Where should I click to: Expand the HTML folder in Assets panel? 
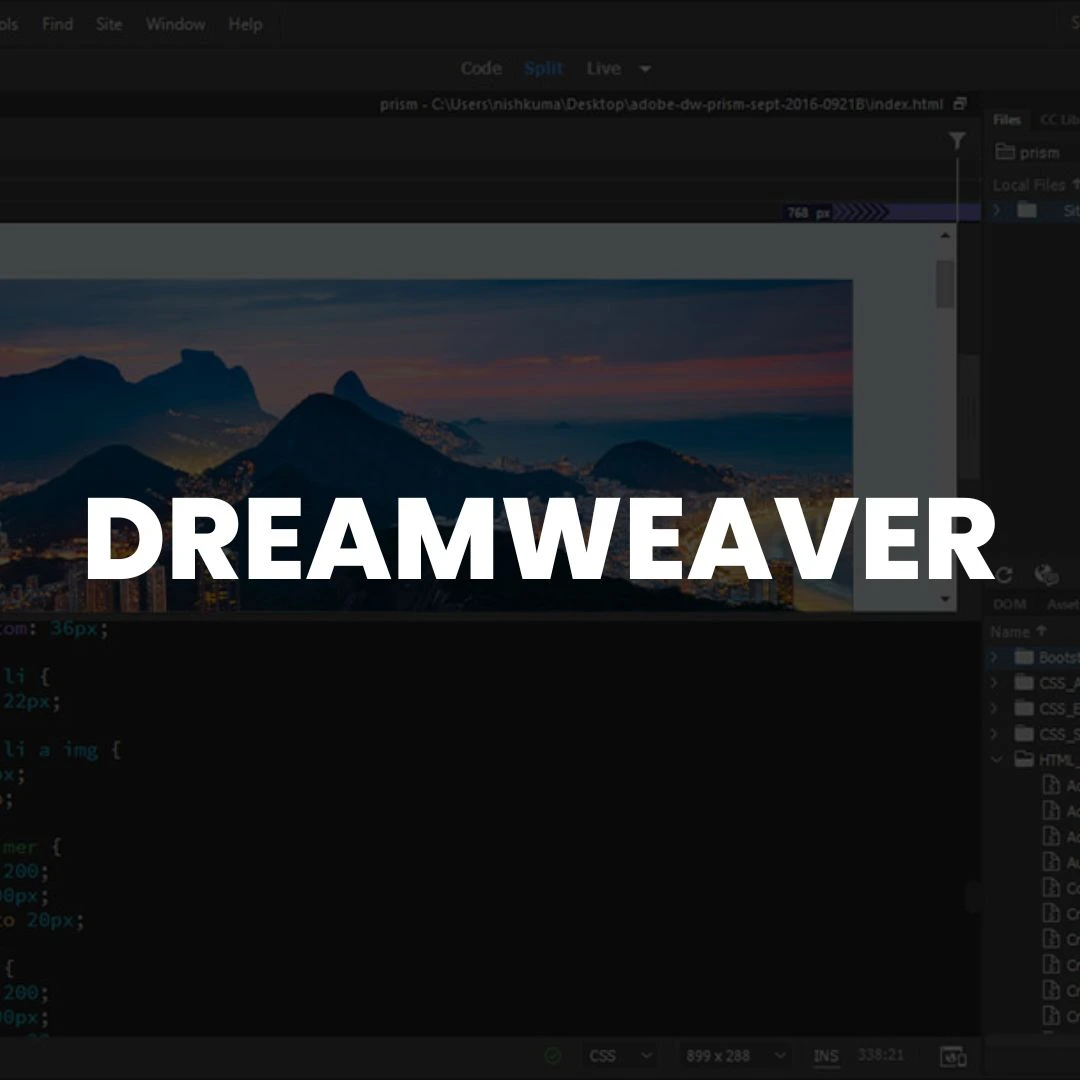coord(995,759)
